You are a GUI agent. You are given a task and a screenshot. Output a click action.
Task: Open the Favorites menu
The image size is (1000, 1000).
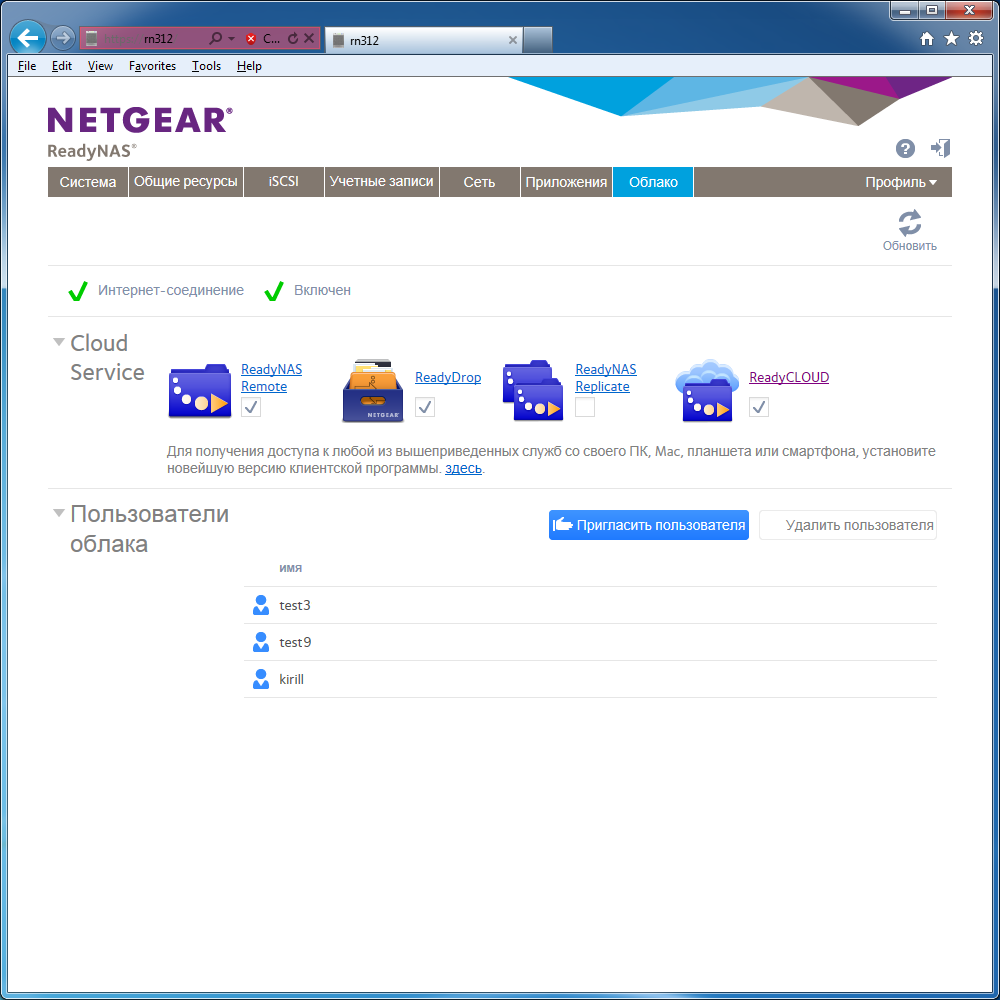(152, 66)
